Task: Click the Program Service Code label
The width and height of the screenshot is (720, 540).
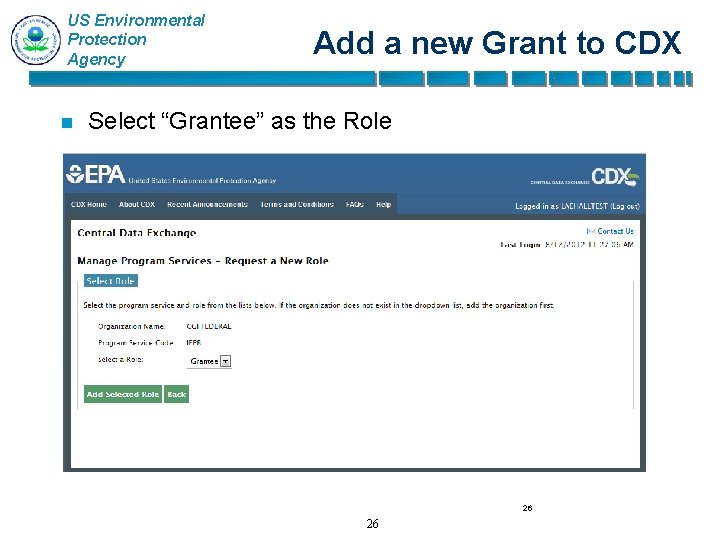Action: pos(136,343)
